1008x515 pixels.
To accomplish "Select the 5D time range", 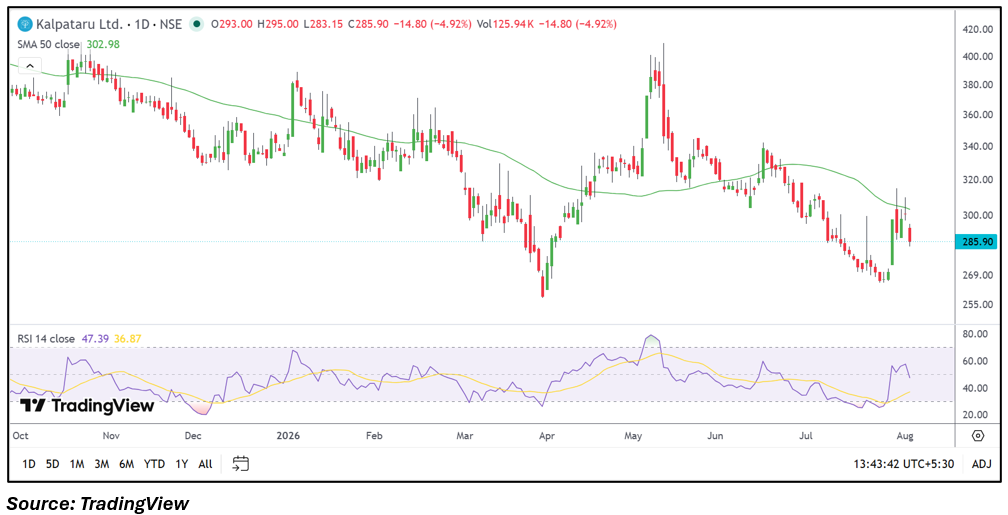I will 53,464.
